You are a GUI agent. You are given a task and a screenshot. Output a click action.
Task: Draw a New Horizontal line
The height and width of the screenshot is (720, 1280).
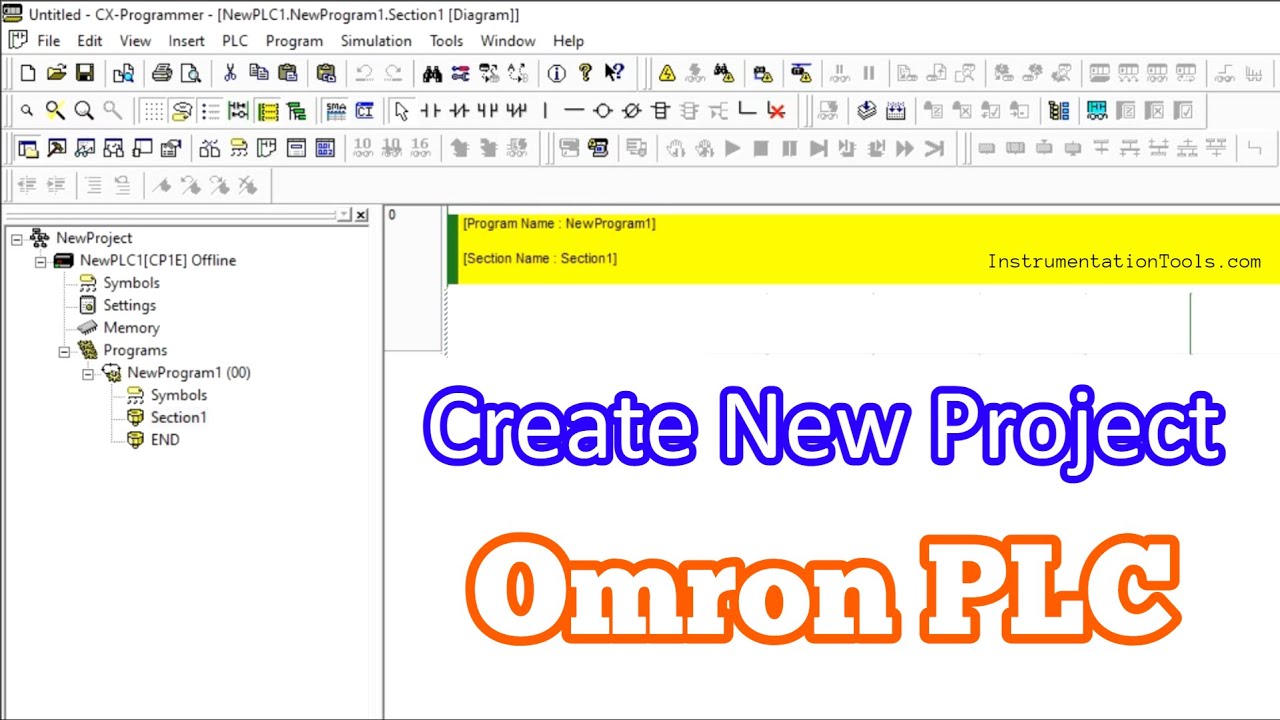pos(573,111)
